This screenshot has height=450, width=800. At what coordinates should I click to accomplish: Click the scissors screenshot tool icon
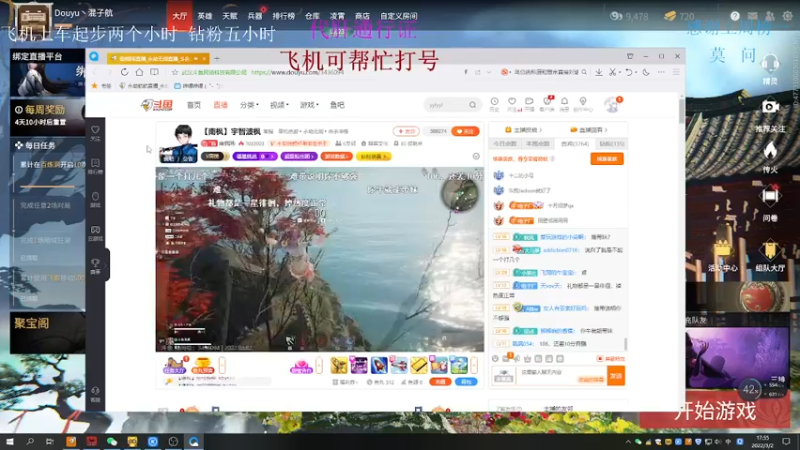(612, 72)
